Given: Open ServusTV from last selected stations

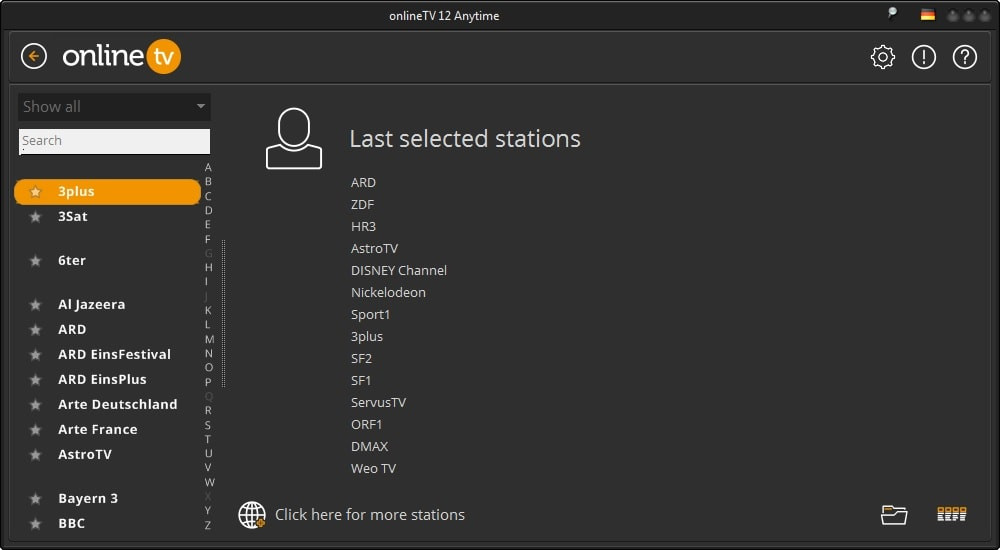Looking at the screenshot, I should click(378, 403).
